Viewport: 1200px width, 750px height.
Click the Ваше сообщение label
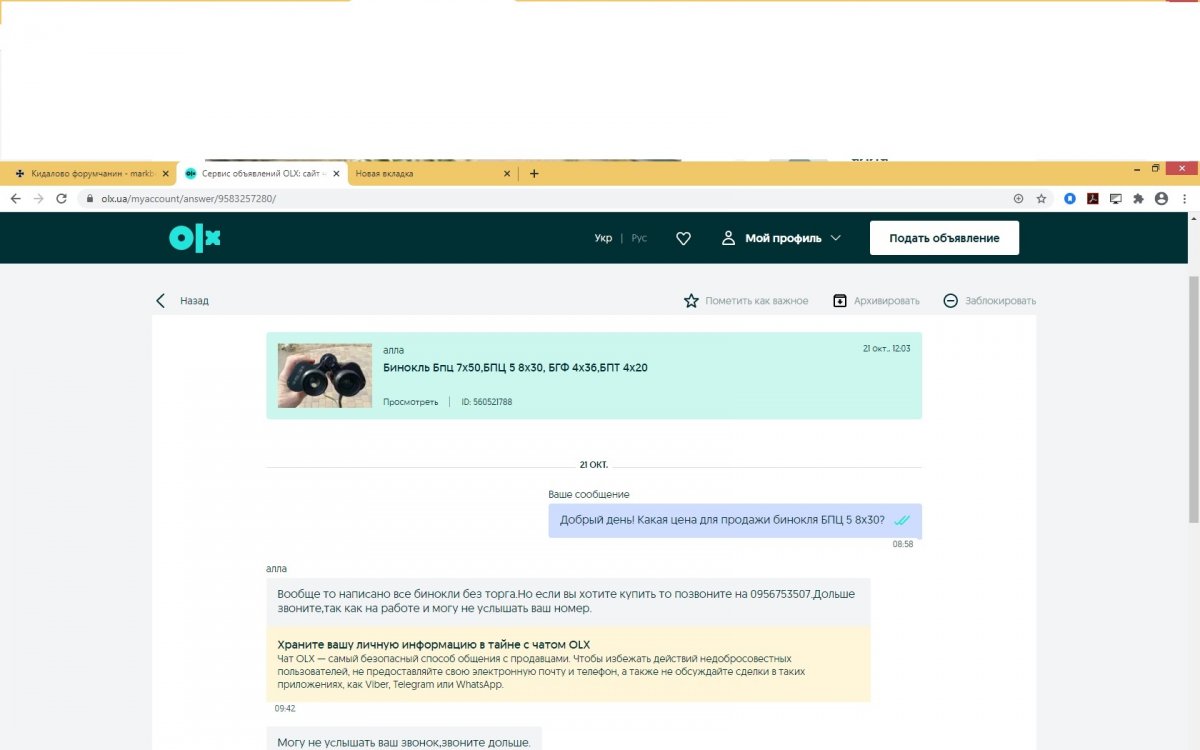point(589,494)
